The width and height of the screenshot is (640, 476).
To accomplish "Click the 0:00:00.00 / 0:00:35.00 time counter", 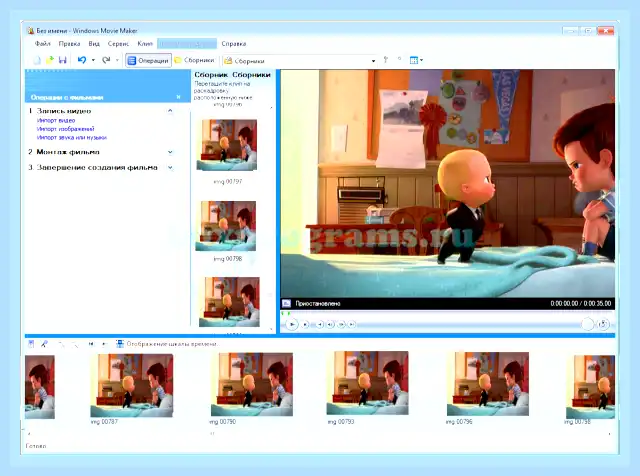I will tap(580, 303).
